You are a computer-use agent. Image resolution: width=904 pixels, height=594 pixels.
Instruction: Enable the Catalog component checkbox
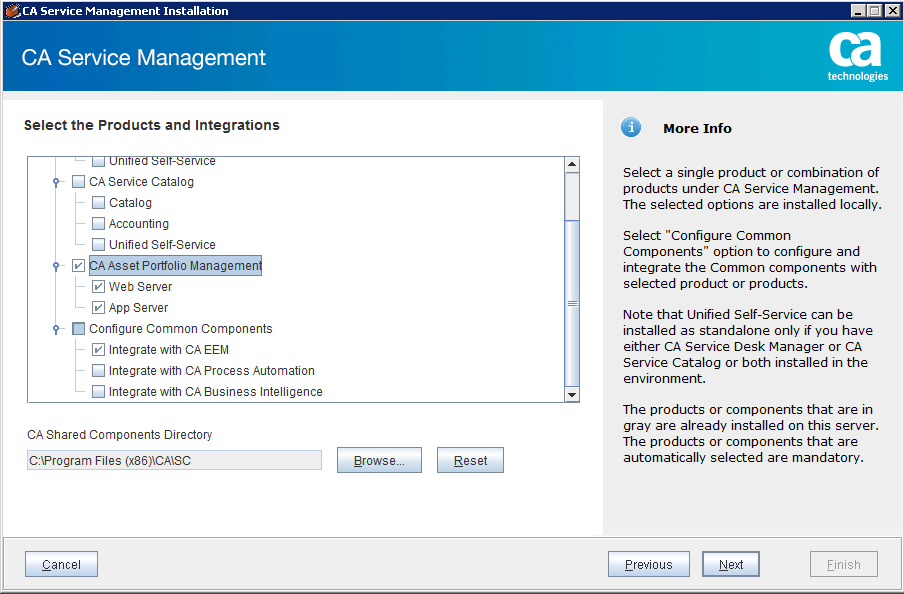pos(99,202)
